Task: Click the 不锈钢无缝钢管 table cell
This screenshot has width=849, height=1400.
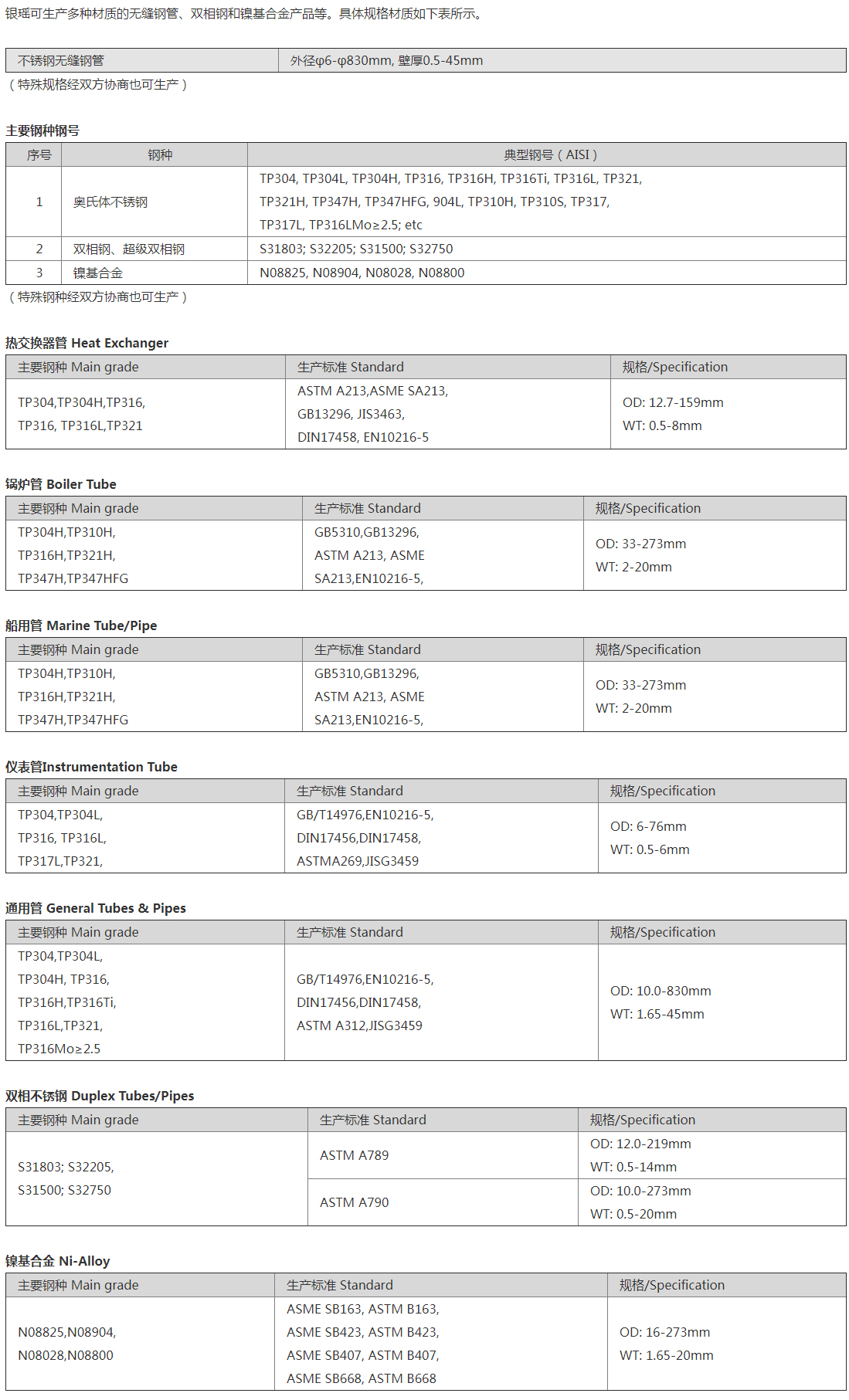Action: point(142,60)
